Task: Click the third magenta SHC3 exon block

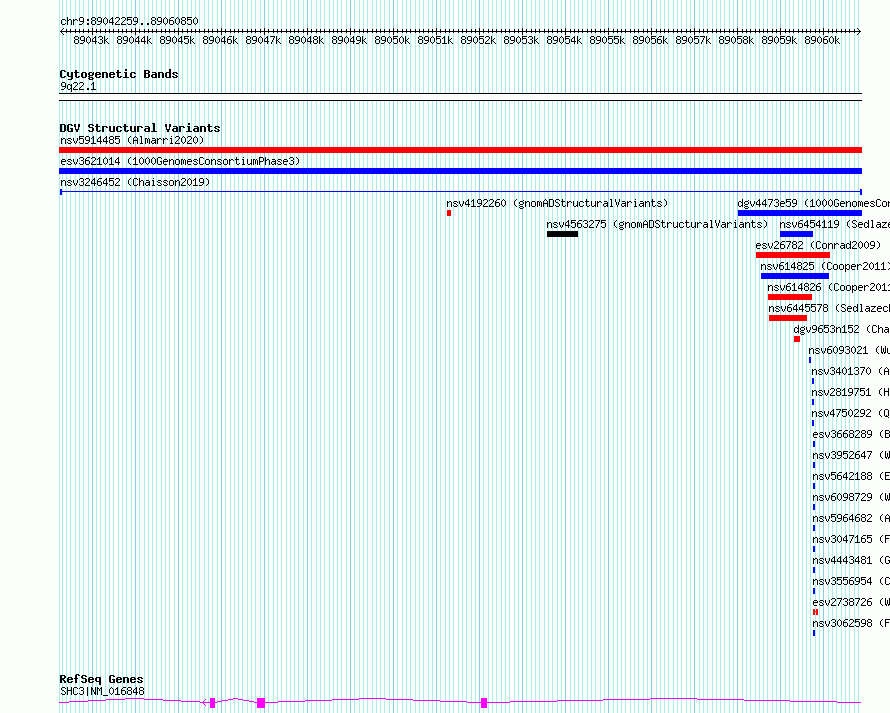Action: 484,703
